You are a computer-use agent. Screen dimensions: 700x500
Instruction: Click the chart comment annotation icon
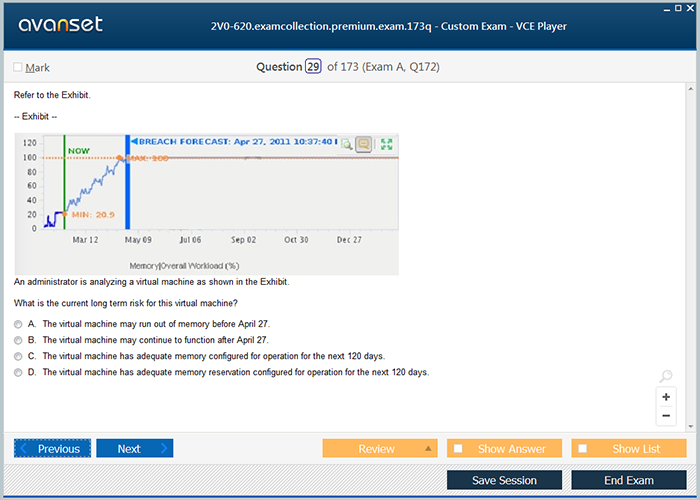click(x=364, y=144)
